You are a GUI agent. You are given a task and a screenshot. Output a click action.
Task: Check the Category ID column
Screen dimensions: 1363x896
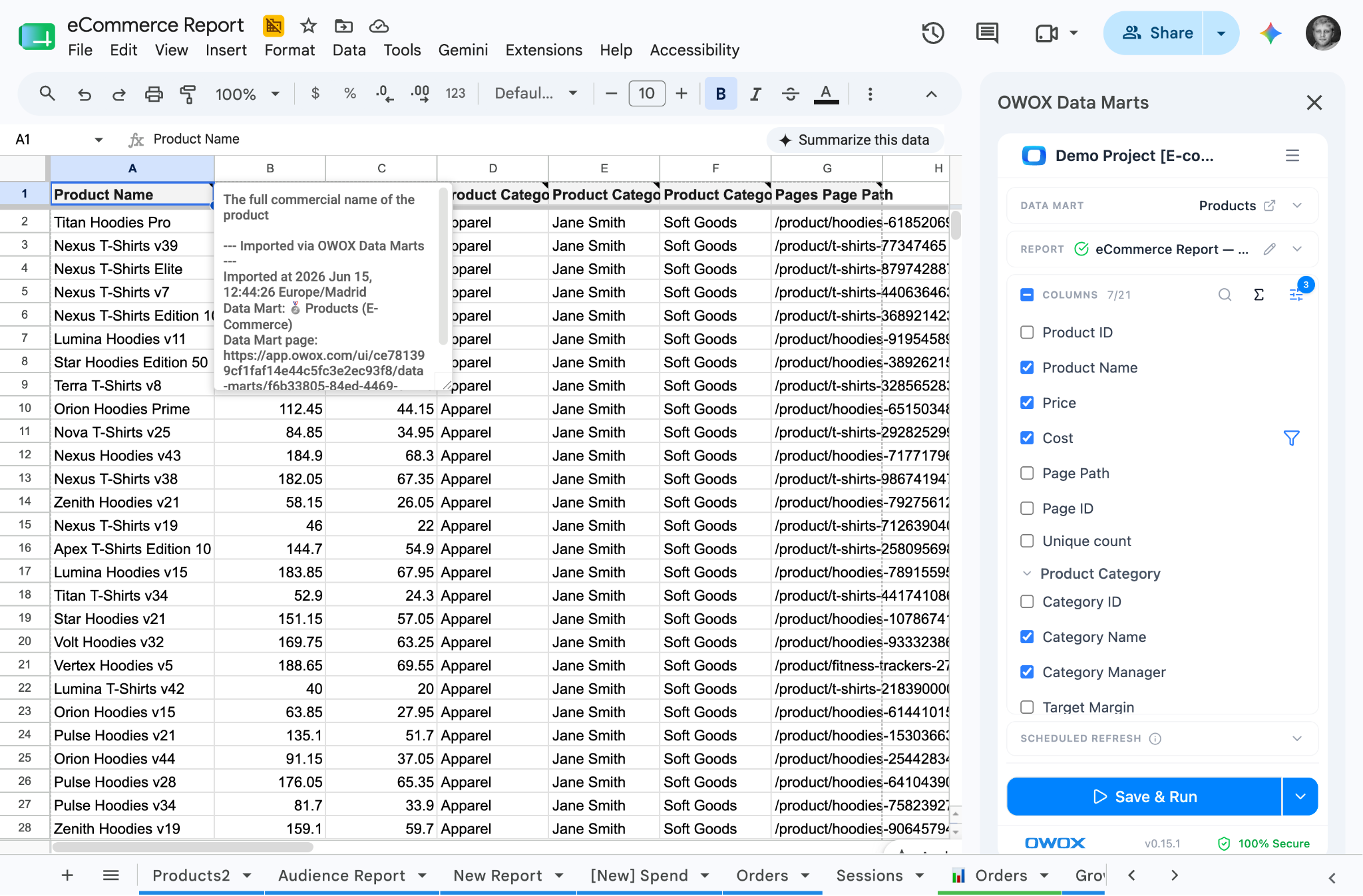click(x=1027, y=602)
